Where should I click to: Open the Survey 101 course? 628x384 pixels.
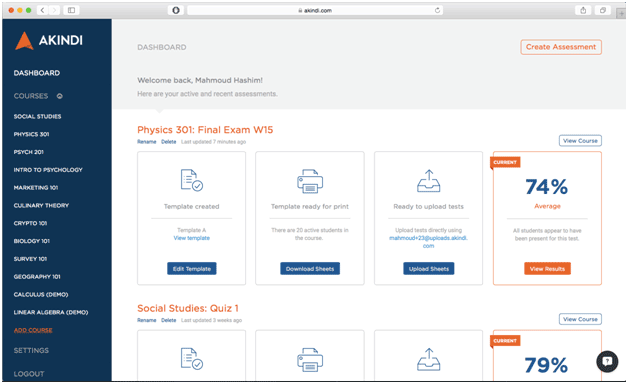(x=30, y=259)
